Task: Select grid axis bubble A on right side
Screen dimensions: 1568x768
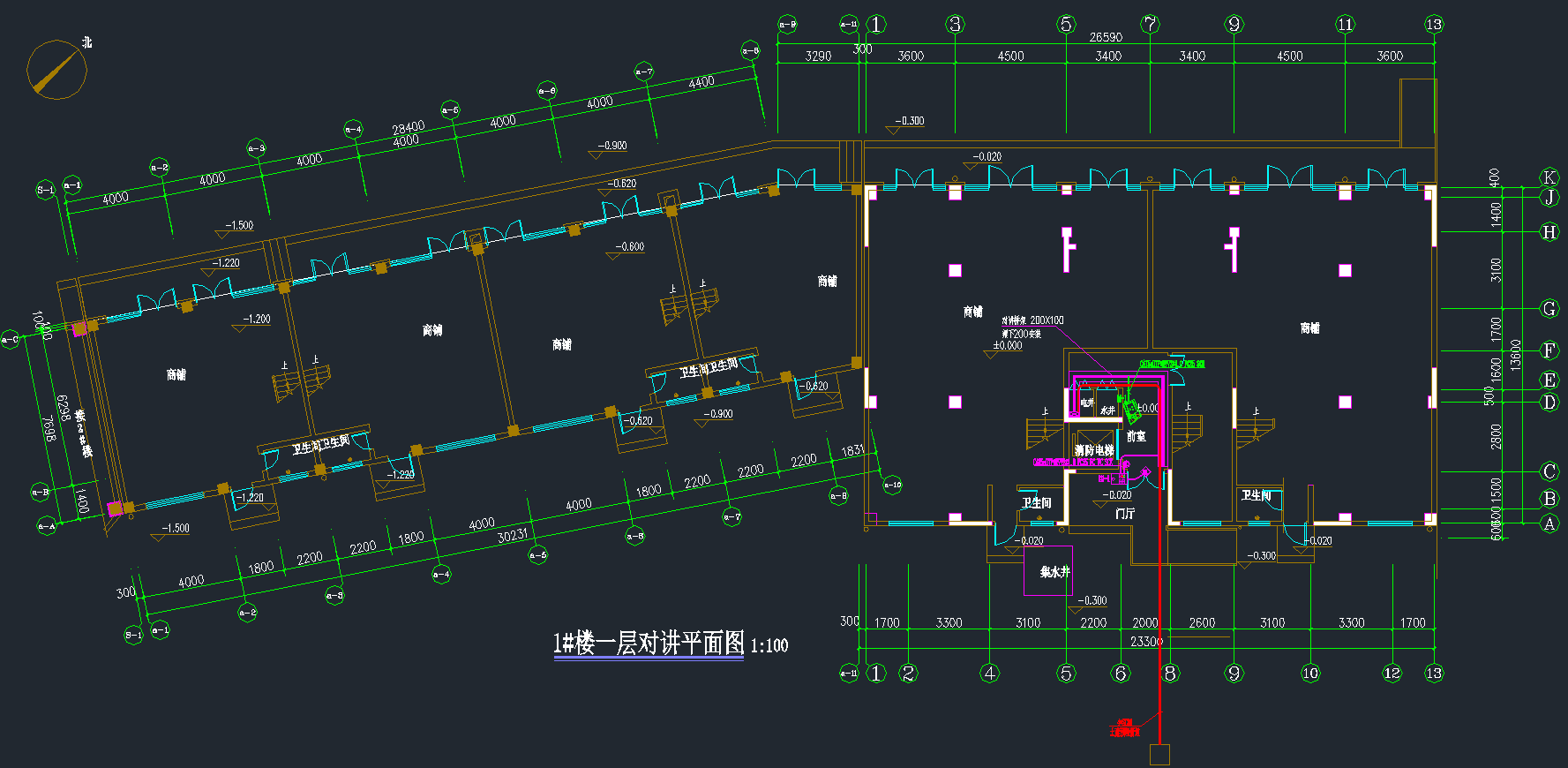Action: pos(1549,523)
